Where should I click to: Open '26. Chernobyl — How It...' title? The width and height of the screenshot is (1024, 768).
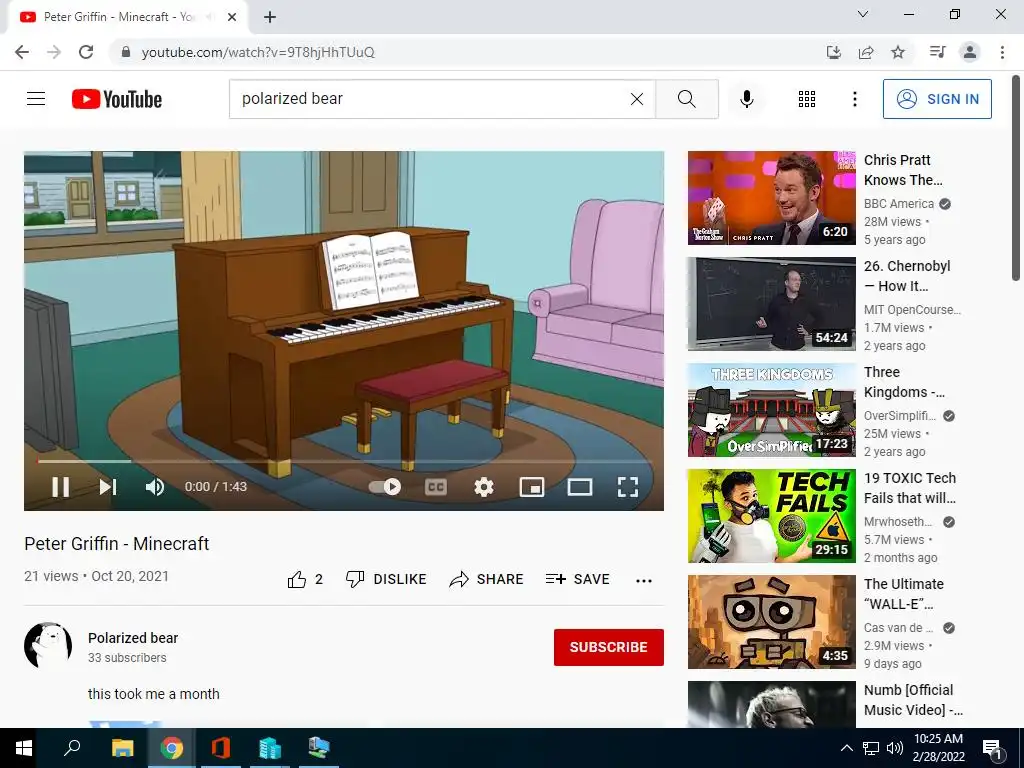click(x=906, y=276)
